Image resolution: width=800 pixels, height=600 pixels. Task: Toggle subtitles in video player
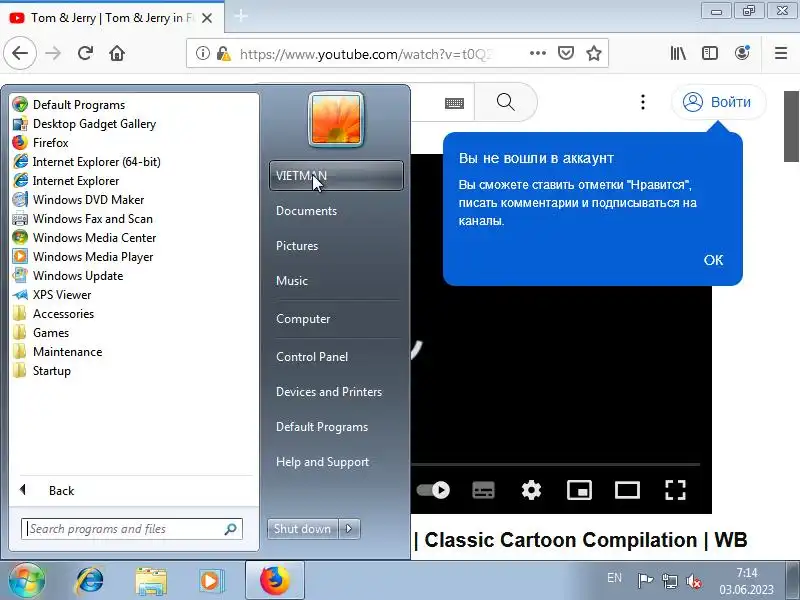point(483,490)
